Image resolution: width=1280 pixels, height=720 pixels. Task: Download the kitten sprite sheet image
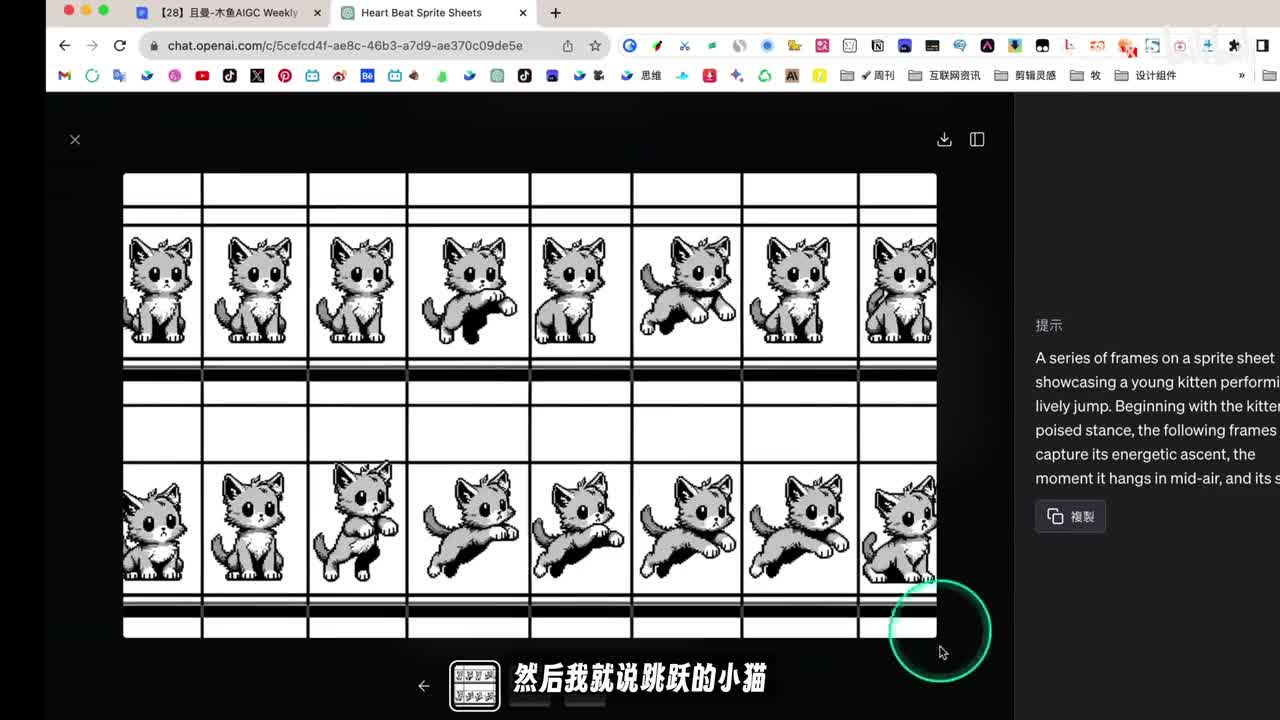[x=944, y=140]
